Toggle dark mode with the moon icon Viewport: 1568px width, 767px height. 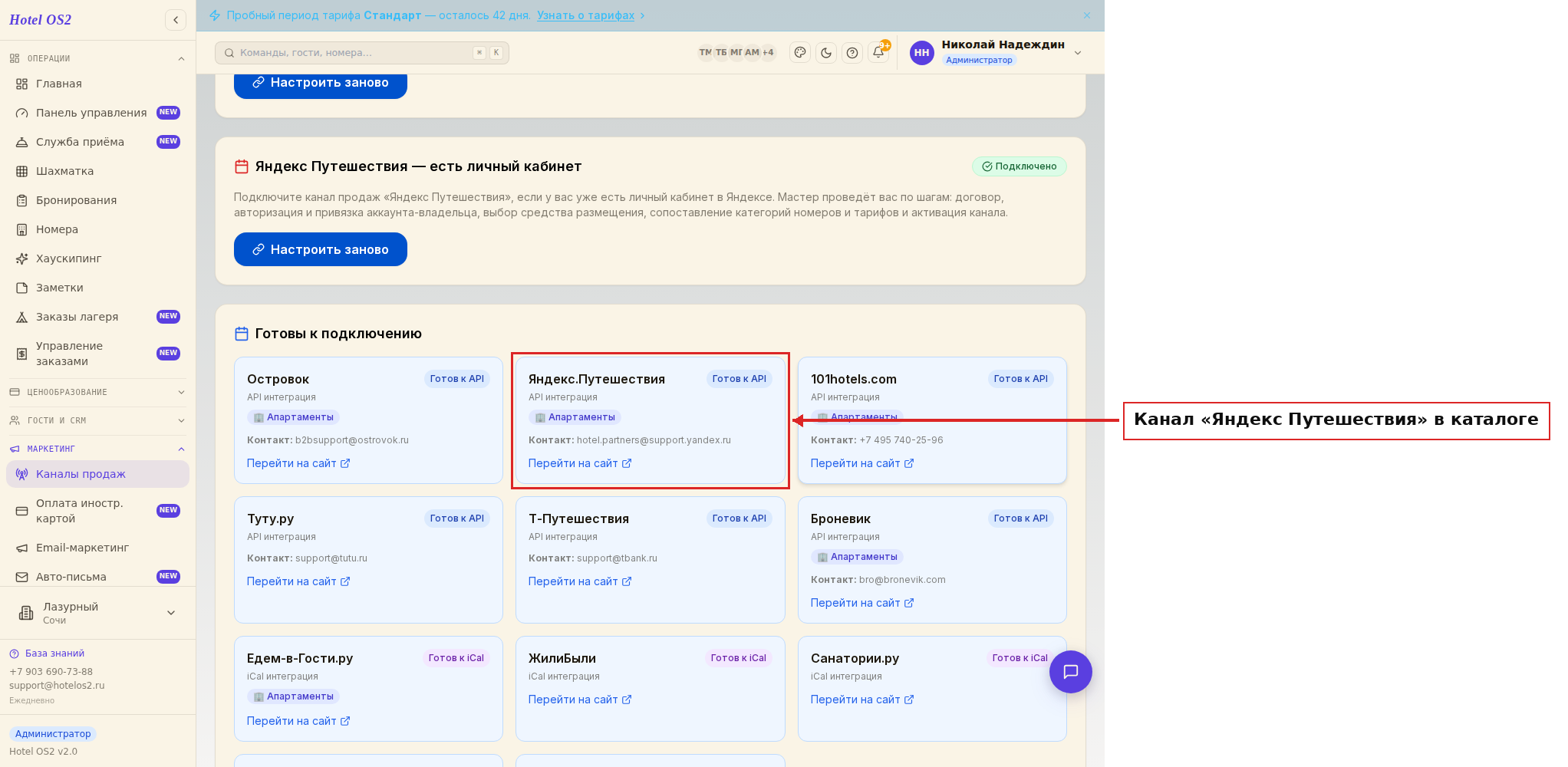[x=826, y=53]
